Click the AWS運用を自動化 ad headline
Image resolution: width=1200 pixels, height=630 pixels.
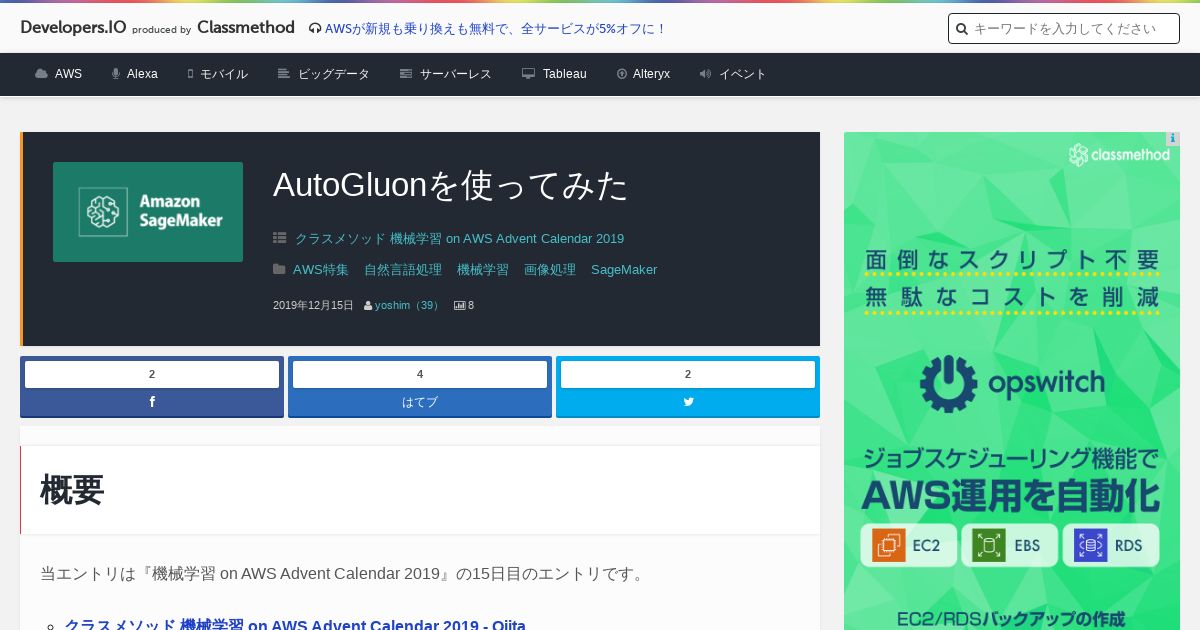tap(1011, 496)
